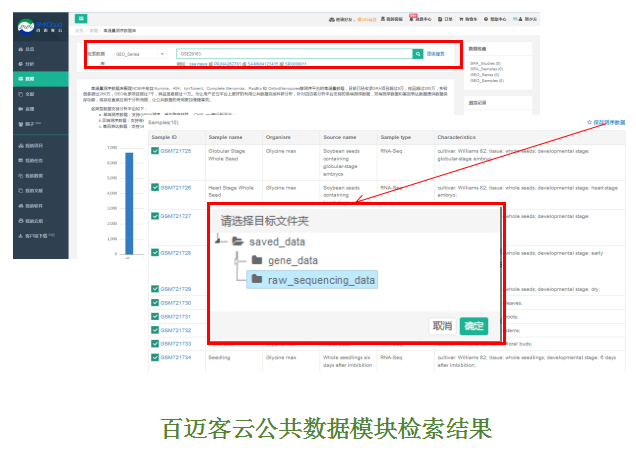Select the gene_data folder icon

pos(257,261)
